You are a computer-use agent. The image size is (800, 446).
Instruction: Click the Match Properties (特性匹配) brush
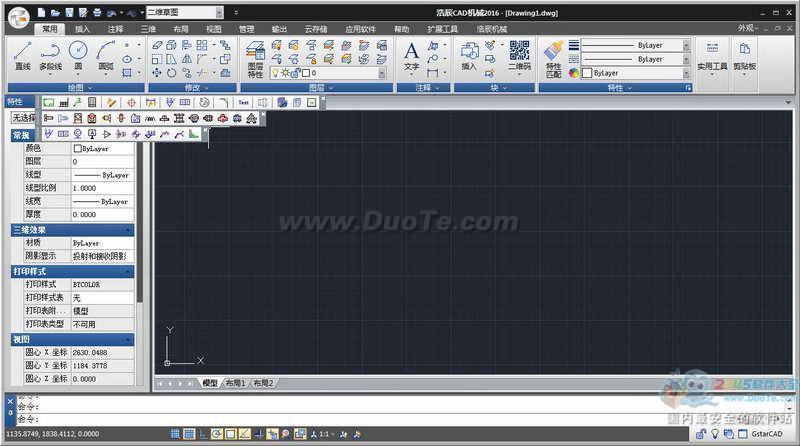554,60
